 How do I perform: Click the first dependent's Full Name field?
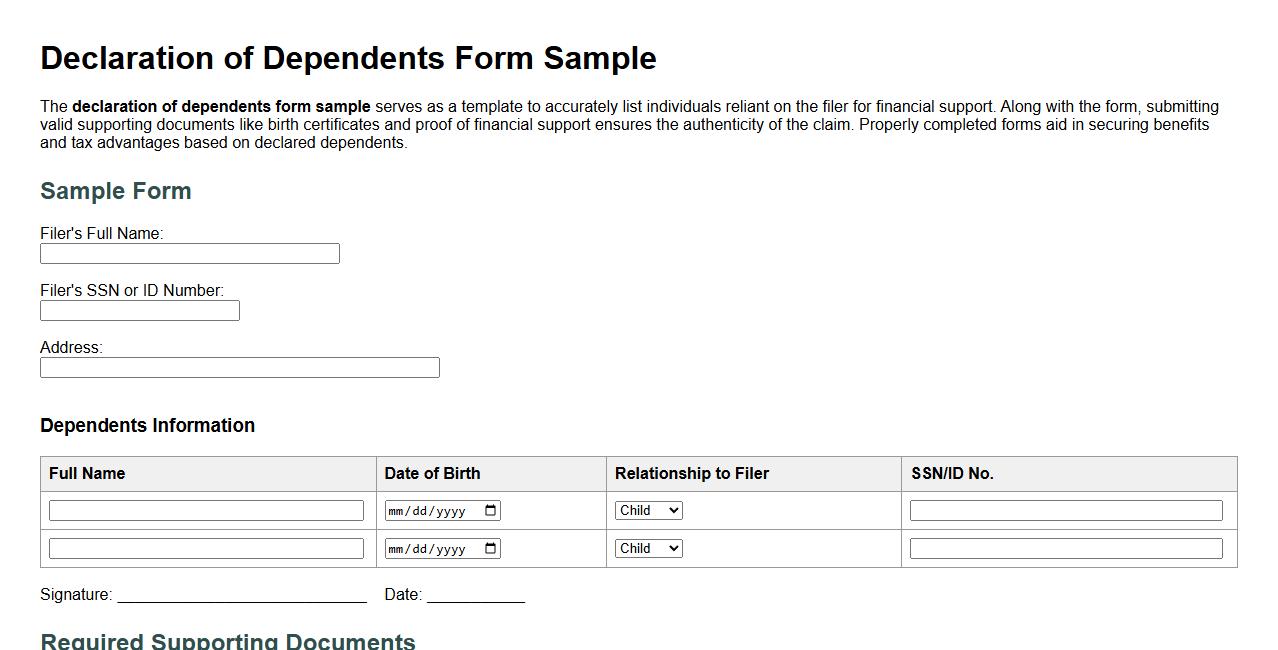coord(205,509)
